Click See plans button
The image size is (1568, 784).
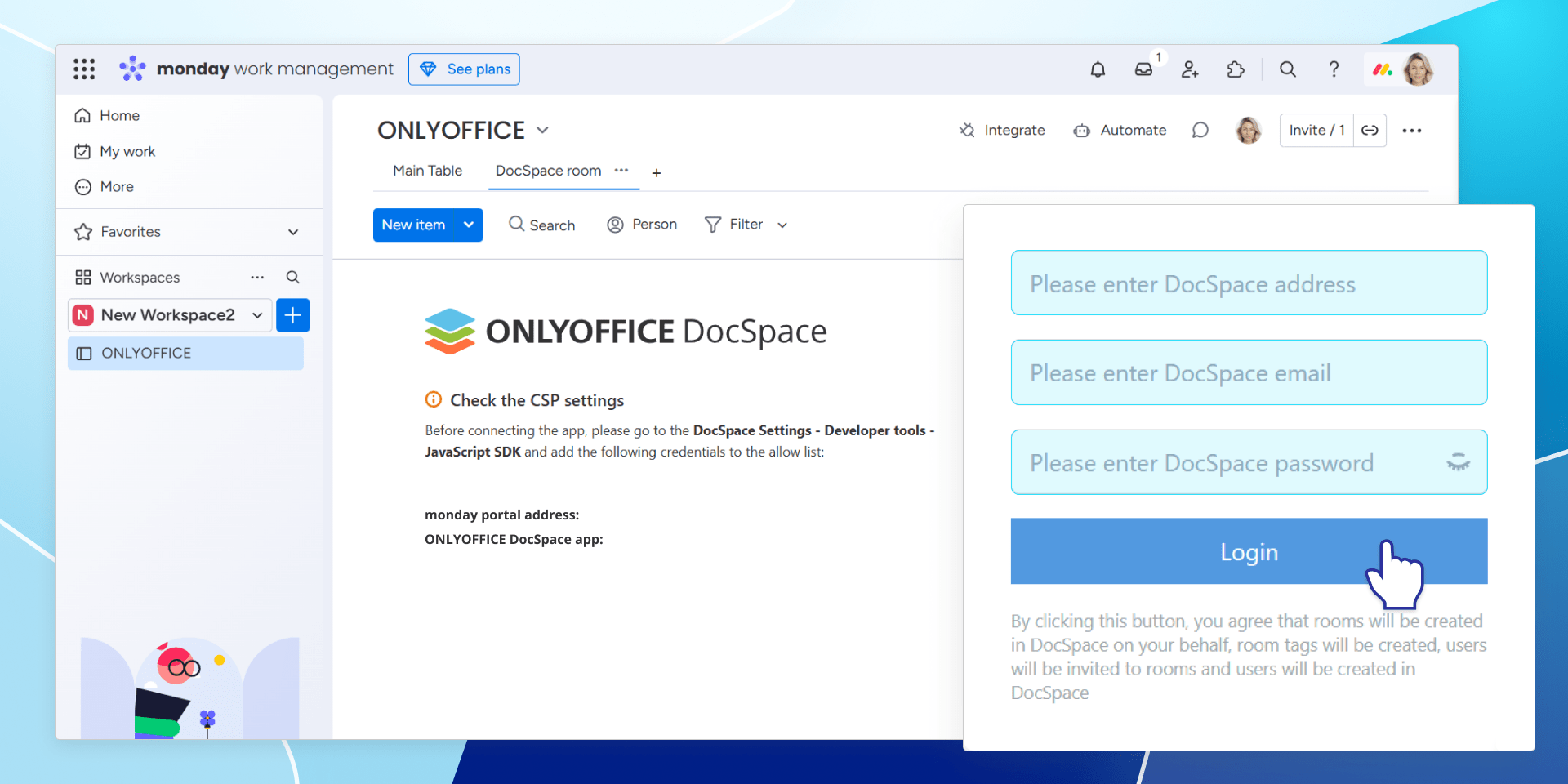(464, 69)
